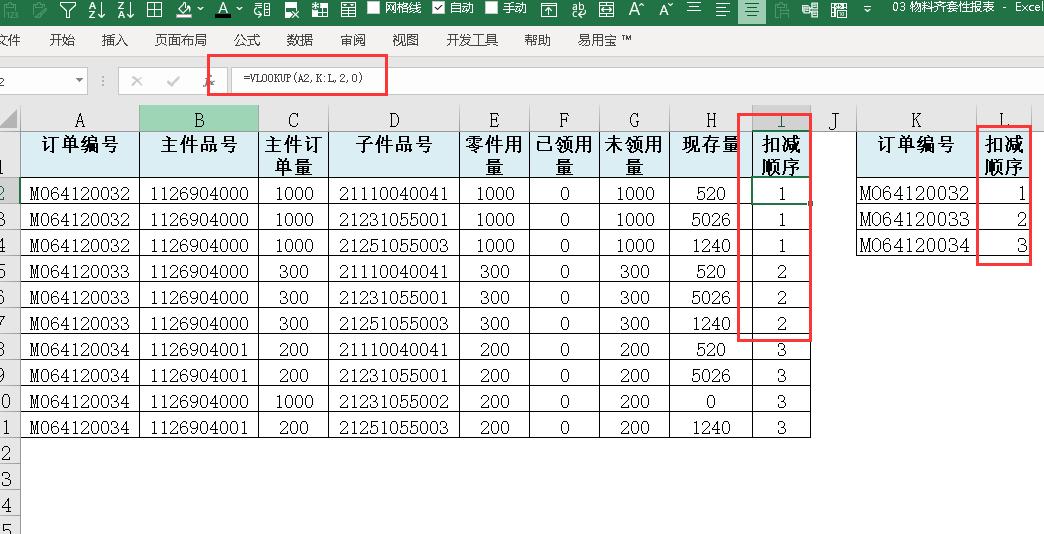Click the select-all corner triangle
1044x534 pixels.
9,119
